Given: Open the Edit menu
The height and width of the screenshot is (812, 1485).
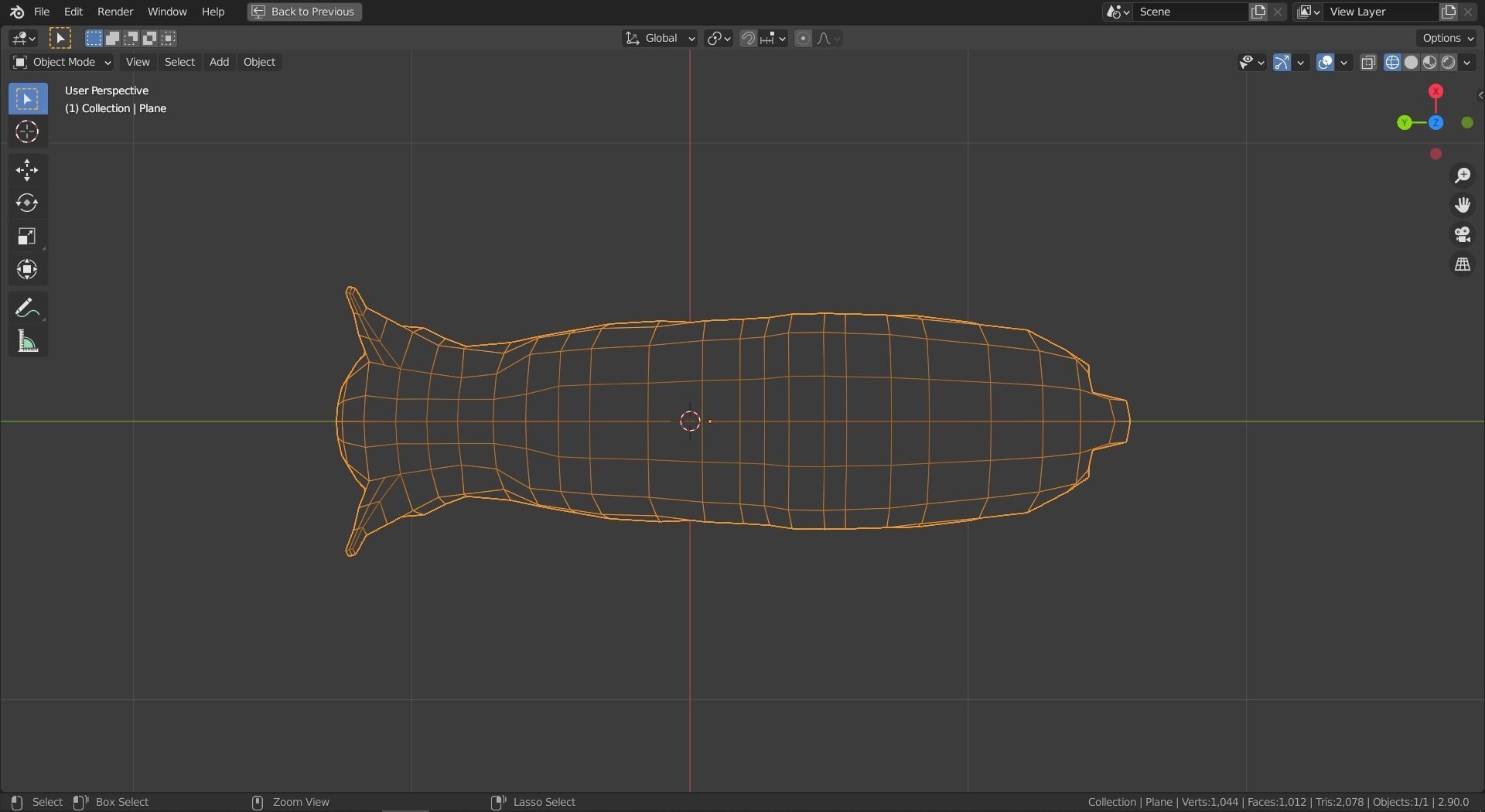Looking at the screenshot, I should (x=73, y=12).
